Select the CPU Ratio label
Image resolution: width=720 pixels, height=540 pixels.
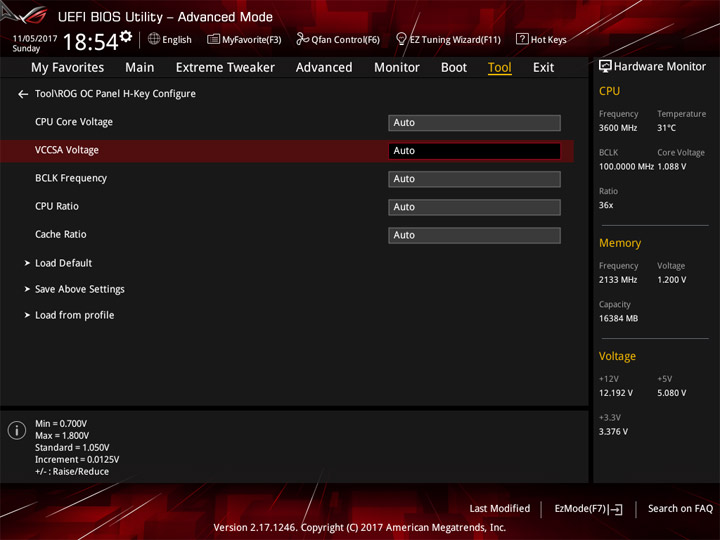click(57, 206)
